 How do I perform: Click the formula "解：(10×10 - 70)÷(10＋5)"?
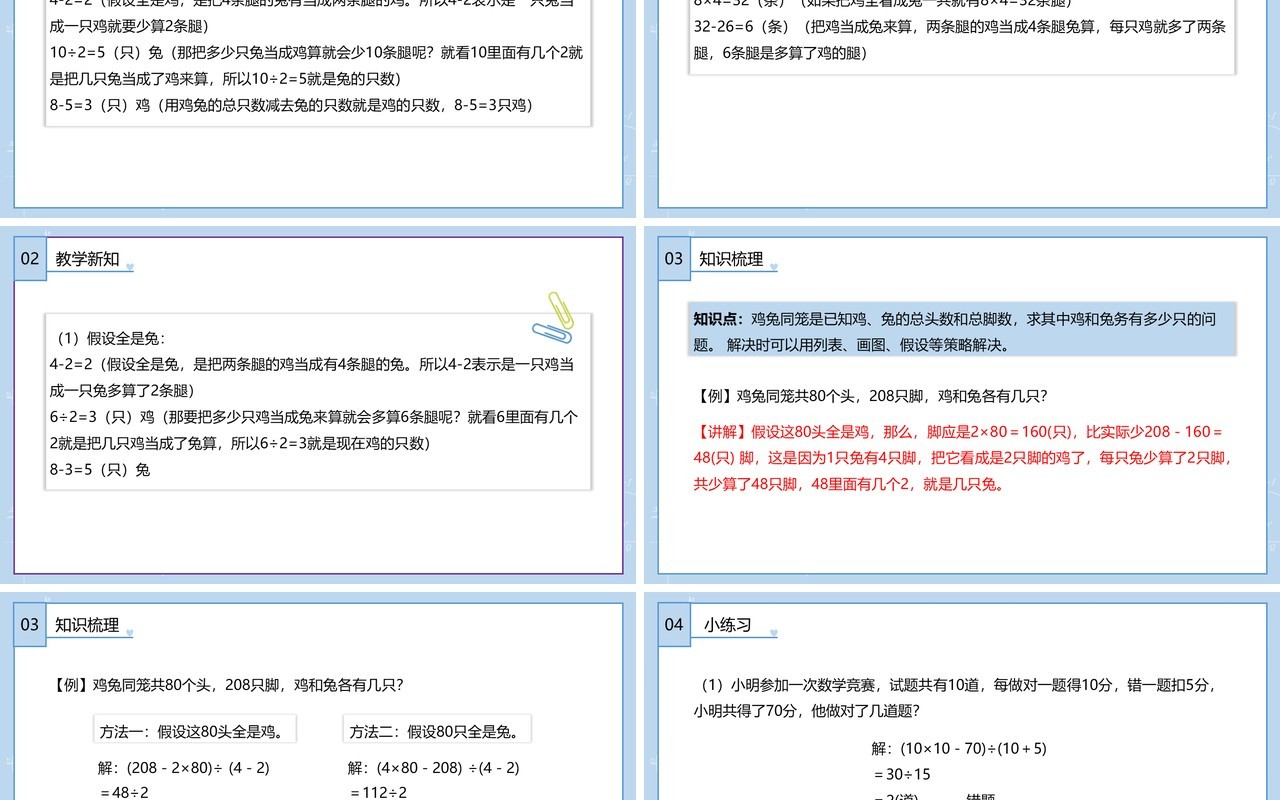click(x=959, y=748)
